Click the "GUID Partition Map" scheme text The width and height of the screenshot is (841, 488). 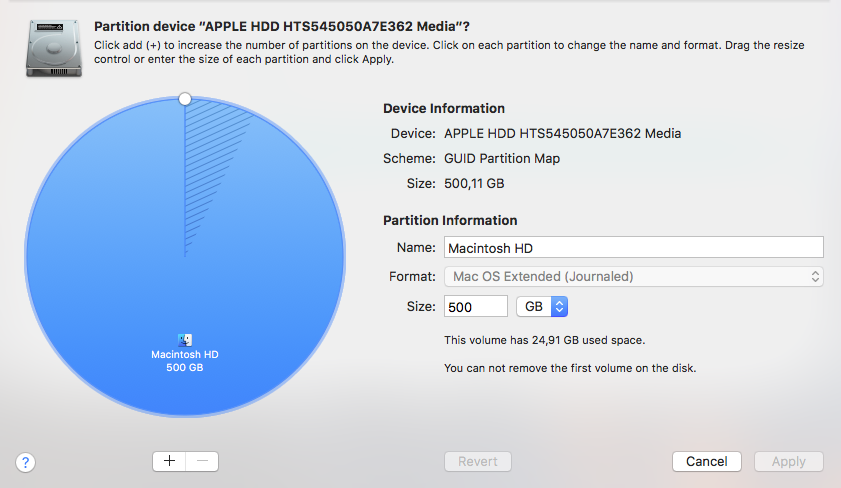click(x=502, y=159)
